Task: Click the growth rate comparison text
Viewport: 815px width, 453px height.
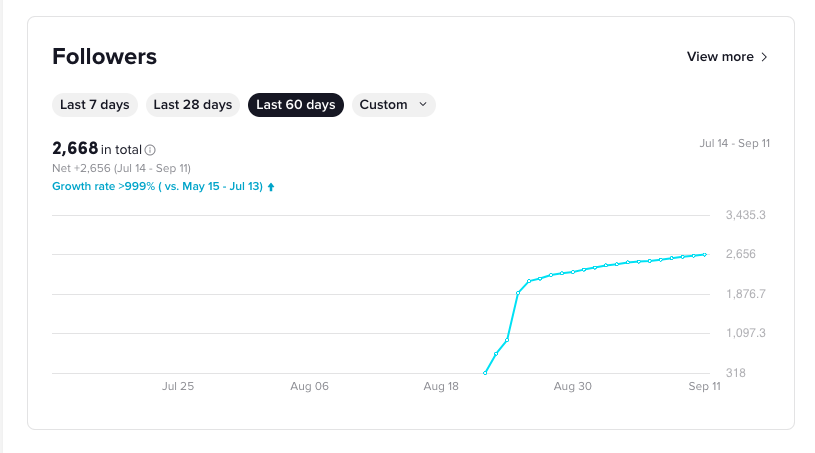Action: pyautogui.click(x=157, y=186)
